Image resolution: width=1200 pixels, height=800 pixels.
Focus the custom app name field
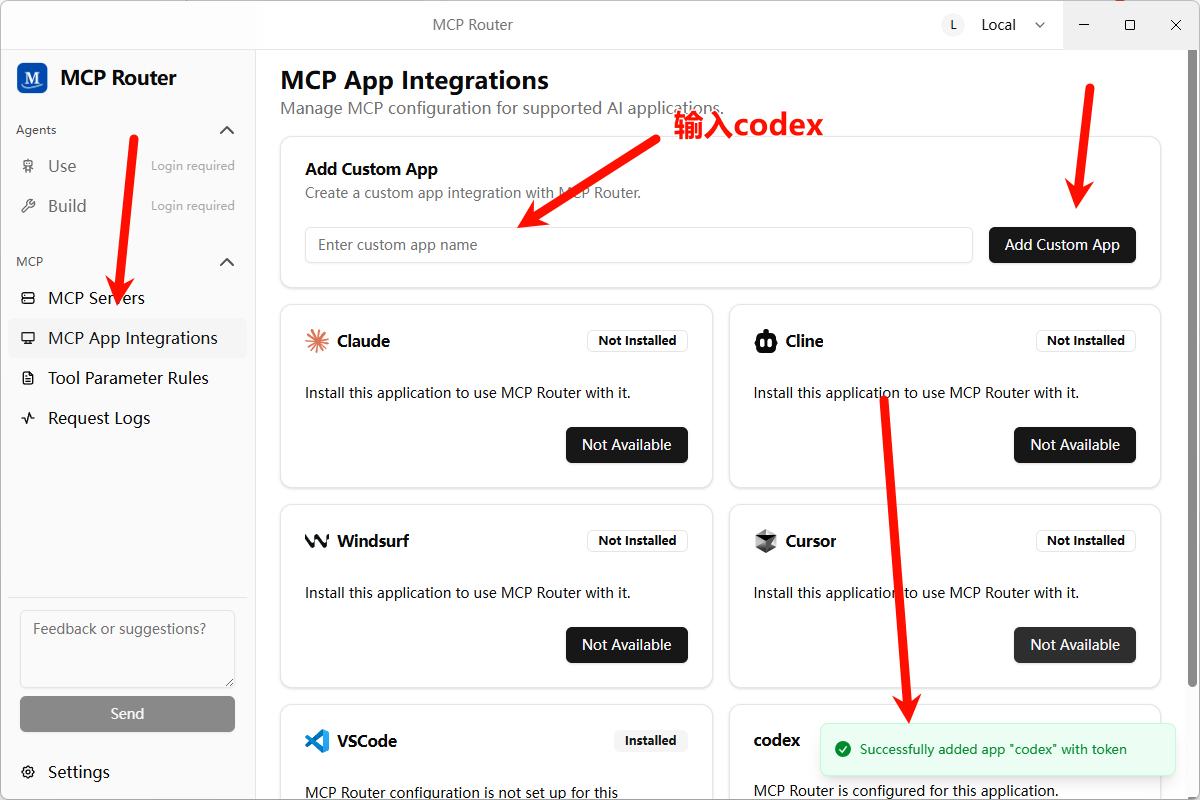[638, 245]
